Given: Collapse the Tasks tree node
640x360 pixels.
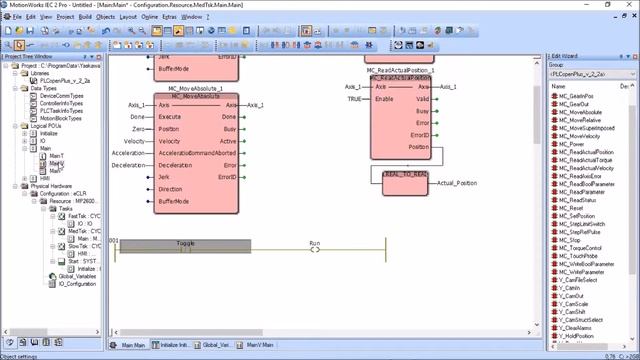Looking at the screenshot, I should tap(44, 209).
